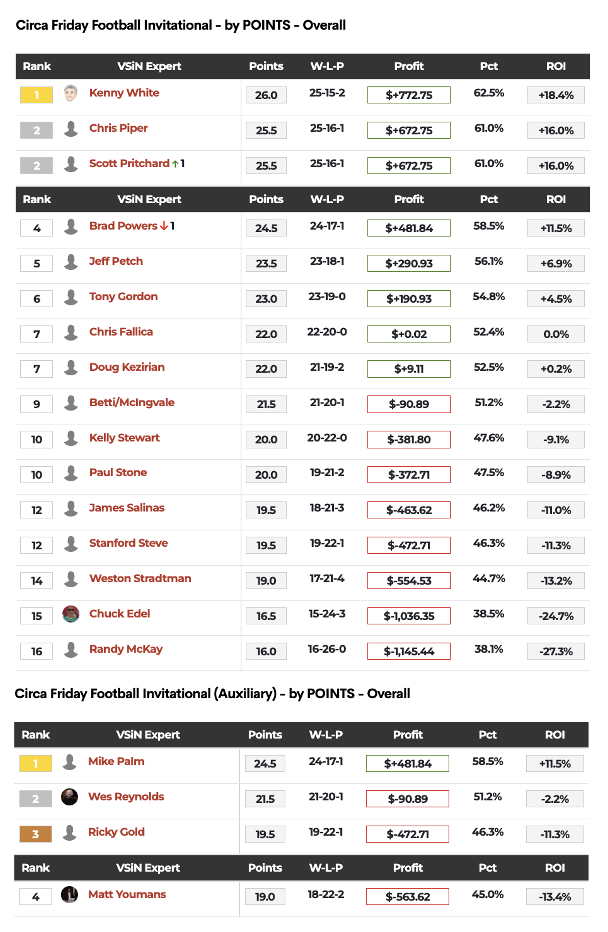Click Matt Youmans' profile avatar
Image resolution: width=608 pixels, height=932 pixels.
69,895
